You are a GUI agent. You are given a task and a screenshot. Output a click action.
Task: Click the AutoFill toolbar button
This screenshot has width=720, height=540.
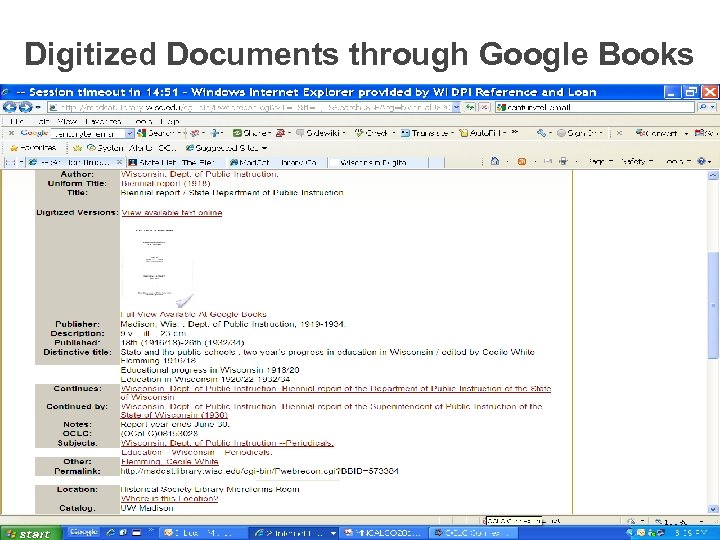coord(483,133)
